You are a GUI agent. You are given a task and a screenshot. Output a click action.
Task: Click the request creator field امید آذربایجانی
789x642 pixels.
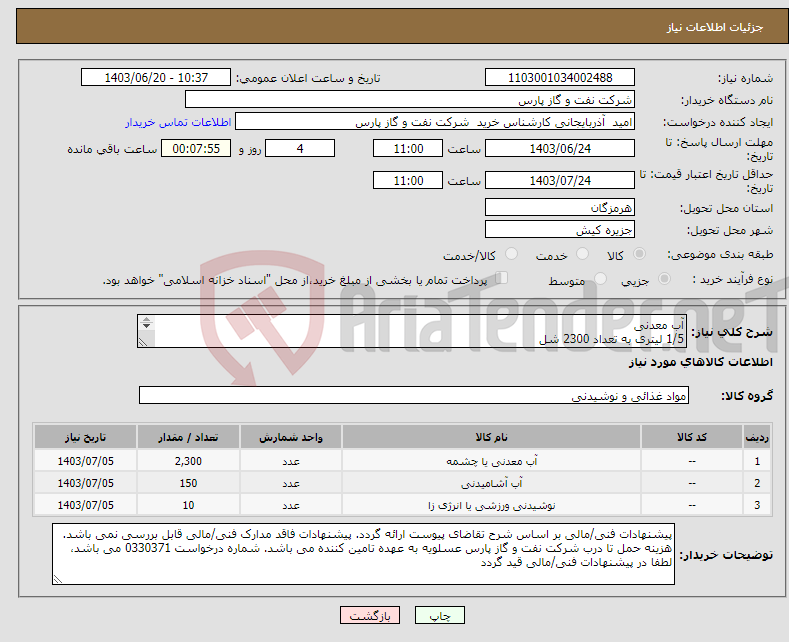click(435, 122)
